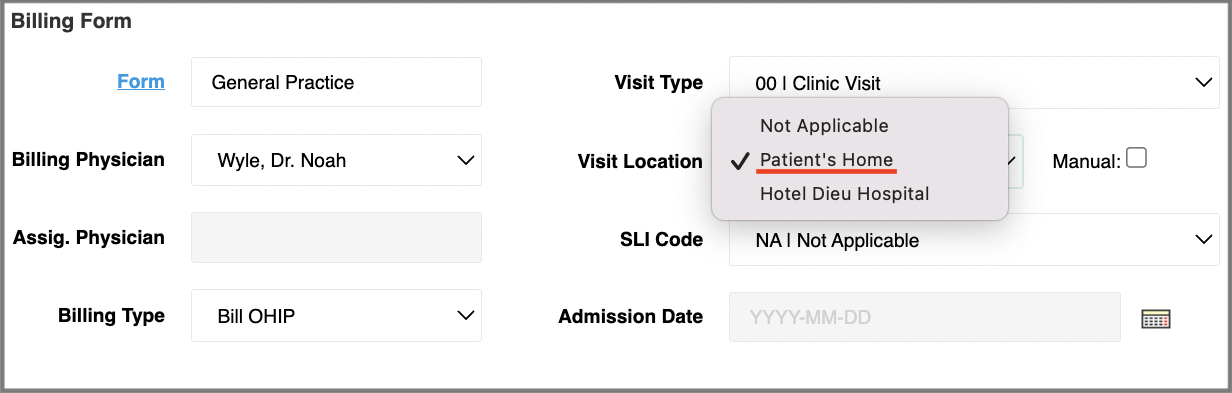Click the Visit Location label
This screenshot has width=1232, height=393.
pyautogui.click(x=640, y=161)
